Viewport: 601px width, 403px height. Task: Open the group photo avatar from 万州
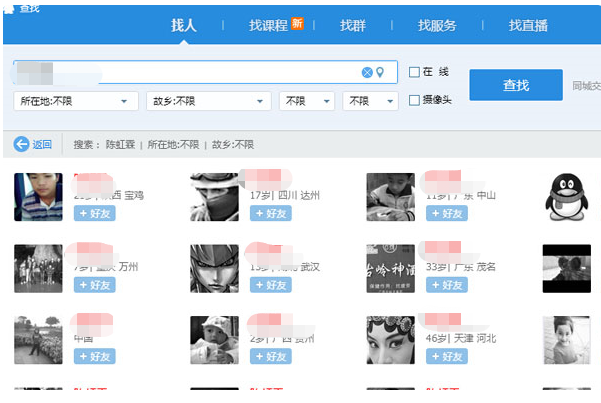tap(38, 268)
